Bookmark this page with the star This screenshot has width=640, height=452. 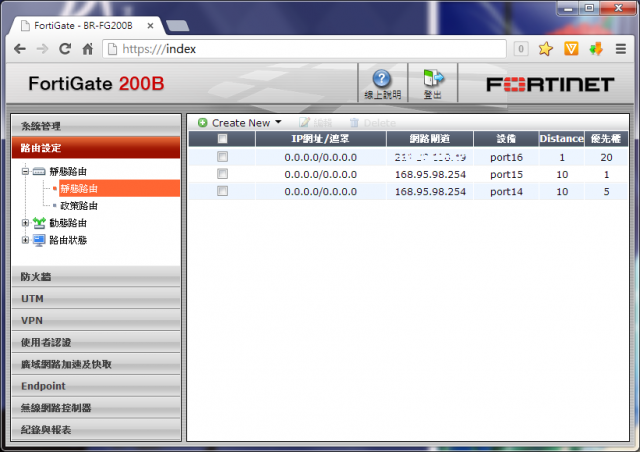[x=545, y=49]
